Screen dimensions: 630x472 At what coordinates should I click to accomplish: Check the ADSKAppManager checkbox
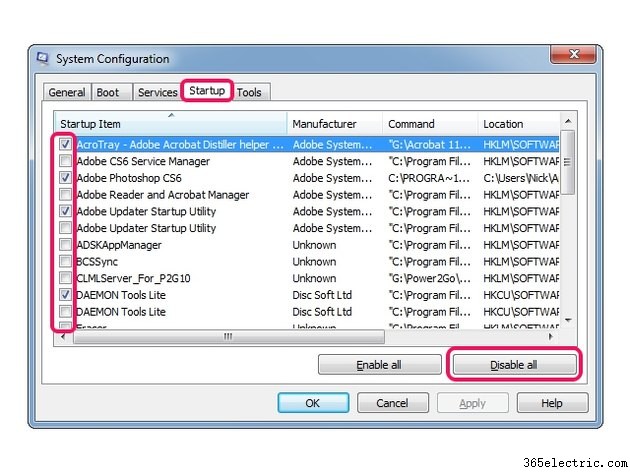65,244
